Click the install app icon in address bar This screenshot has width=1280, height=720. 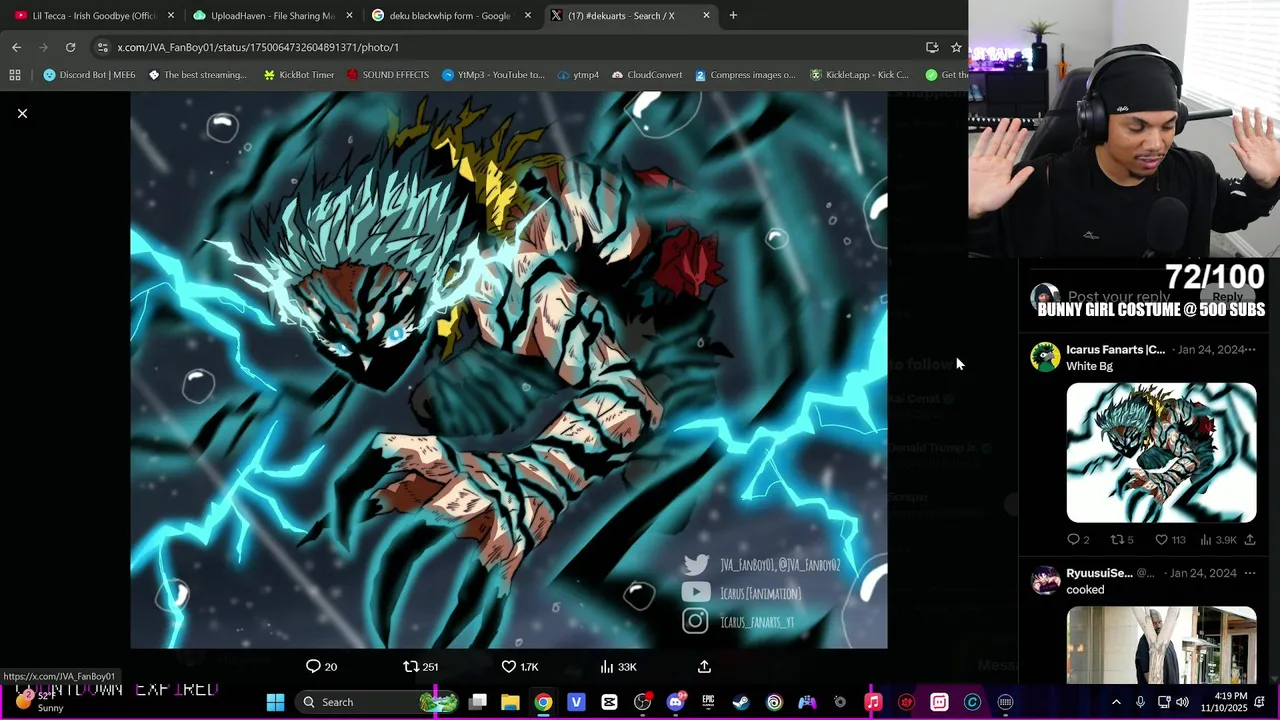tap(932, 47)
